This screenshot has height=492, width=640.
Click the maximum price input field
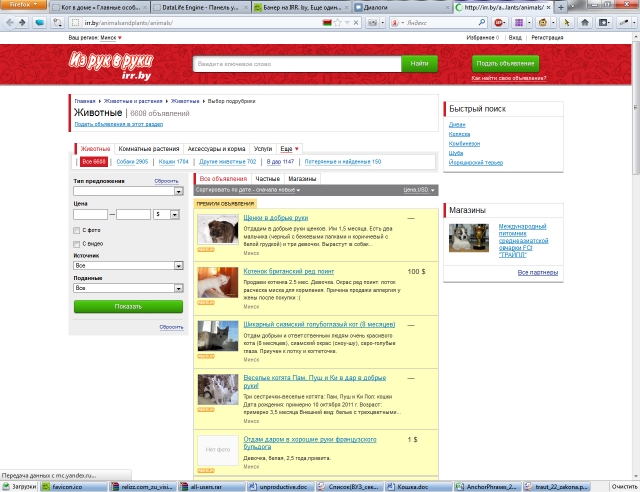pos(133,214)
